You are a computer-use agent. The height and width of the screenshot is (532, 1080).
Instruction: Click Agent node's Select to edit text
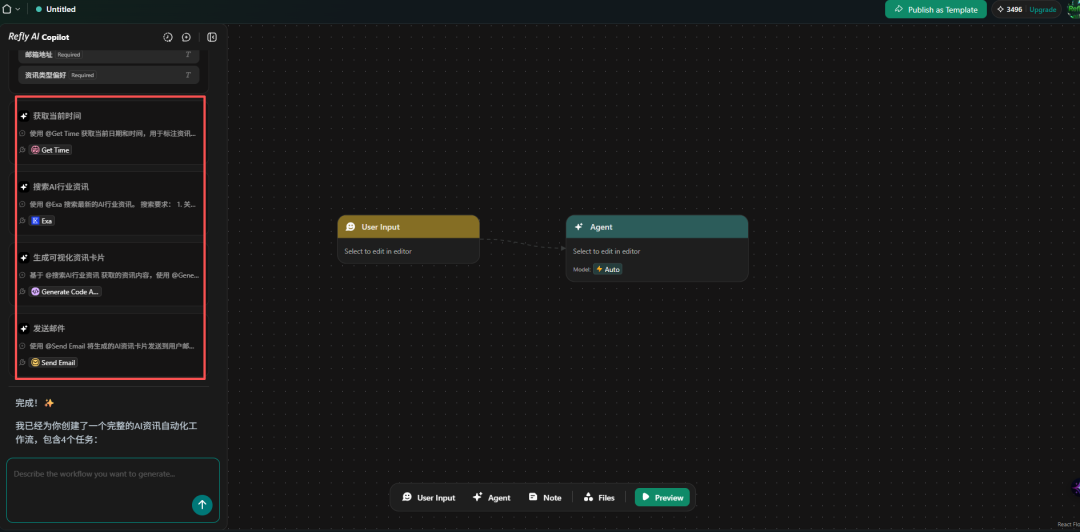[607, 252]
